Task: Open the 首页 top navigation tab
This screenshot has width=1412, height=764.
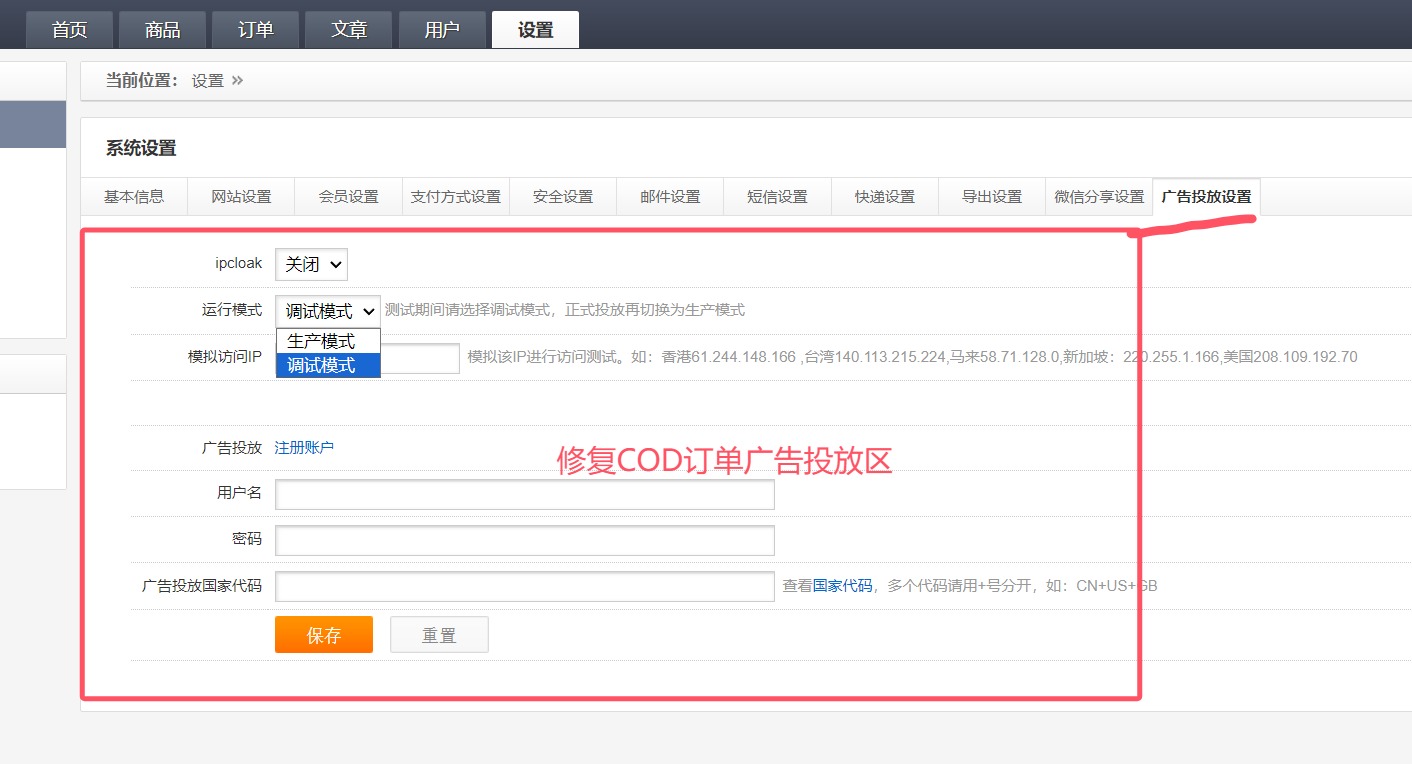Action: pos(70,30)
